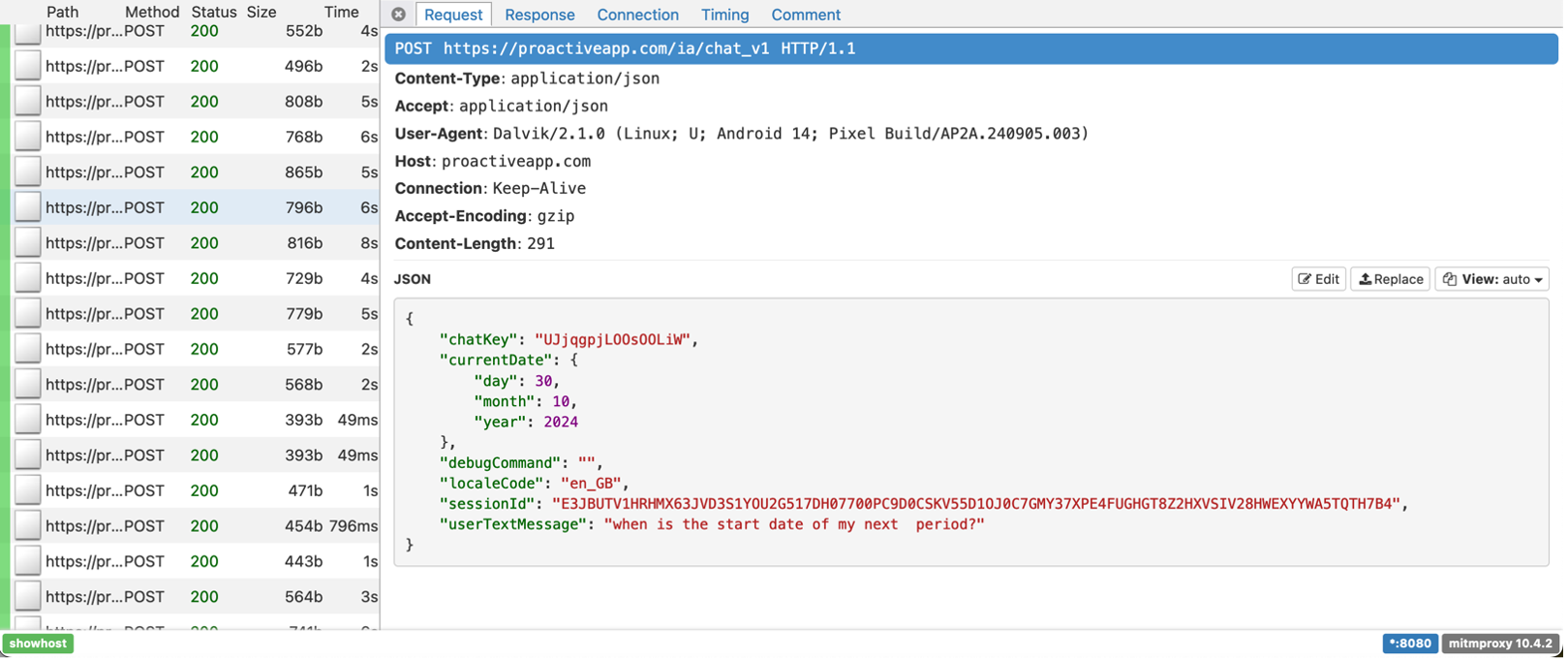Open the Comment tab
The height and width of the screenshot is (660, 1568).
(x=805, y=15)
